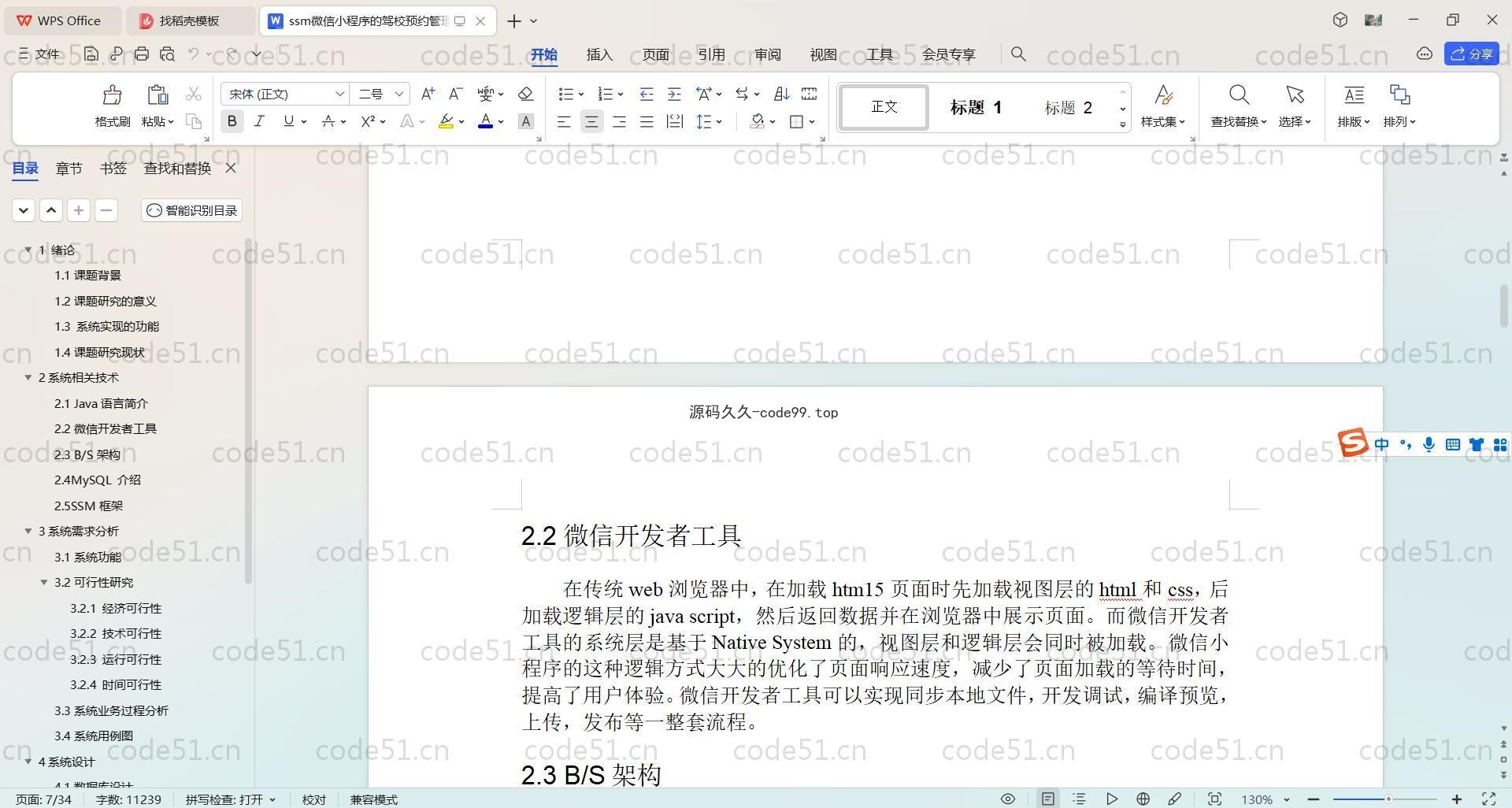This screenshot has width=1512, height=808.
Task: Go to 2.4MySQL 介绍 in outline
Action: click(98, 480)
